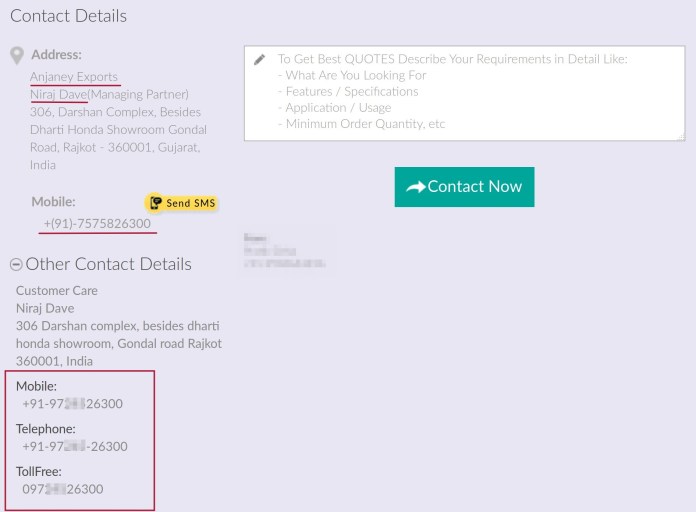Click the Customer Care label

[57, 291]
